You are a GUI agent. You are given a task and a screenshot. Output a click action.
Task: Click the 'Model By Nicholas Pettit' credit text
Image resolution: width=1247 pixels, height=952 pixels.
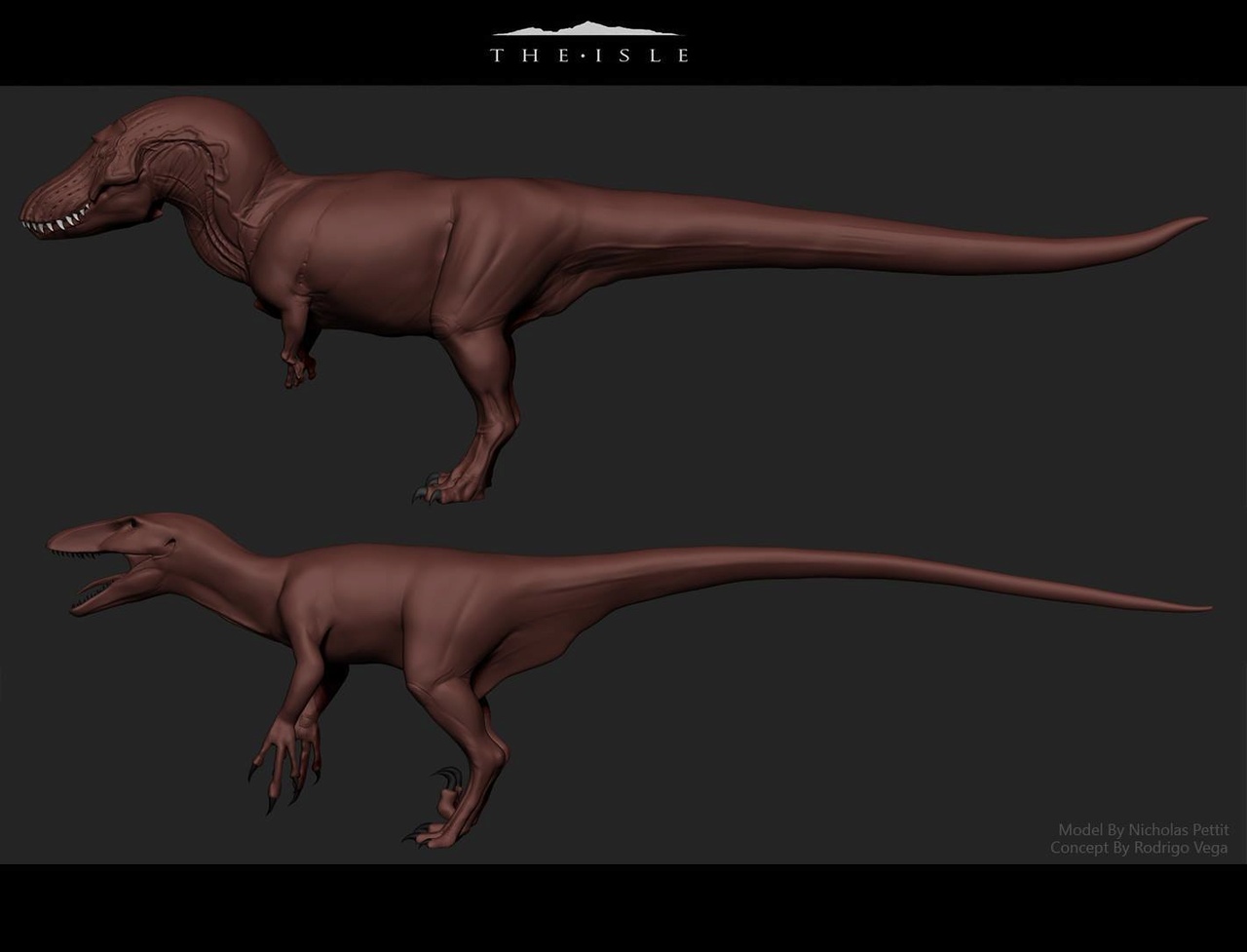1143,830
